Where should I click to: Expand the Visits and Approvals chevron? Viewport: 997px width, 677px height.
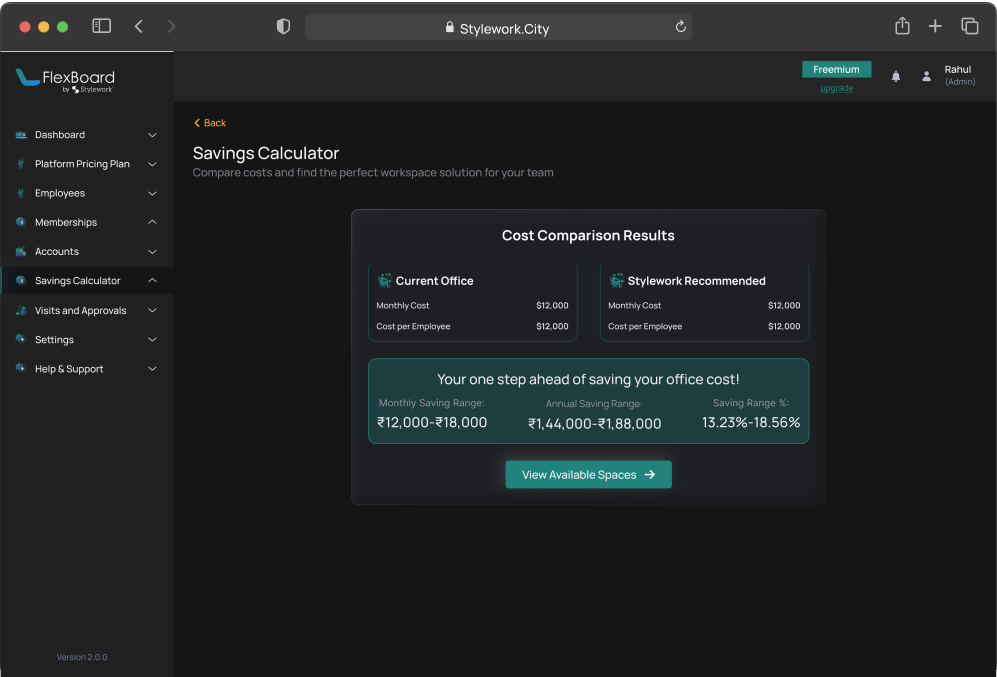tap(152, 310)
